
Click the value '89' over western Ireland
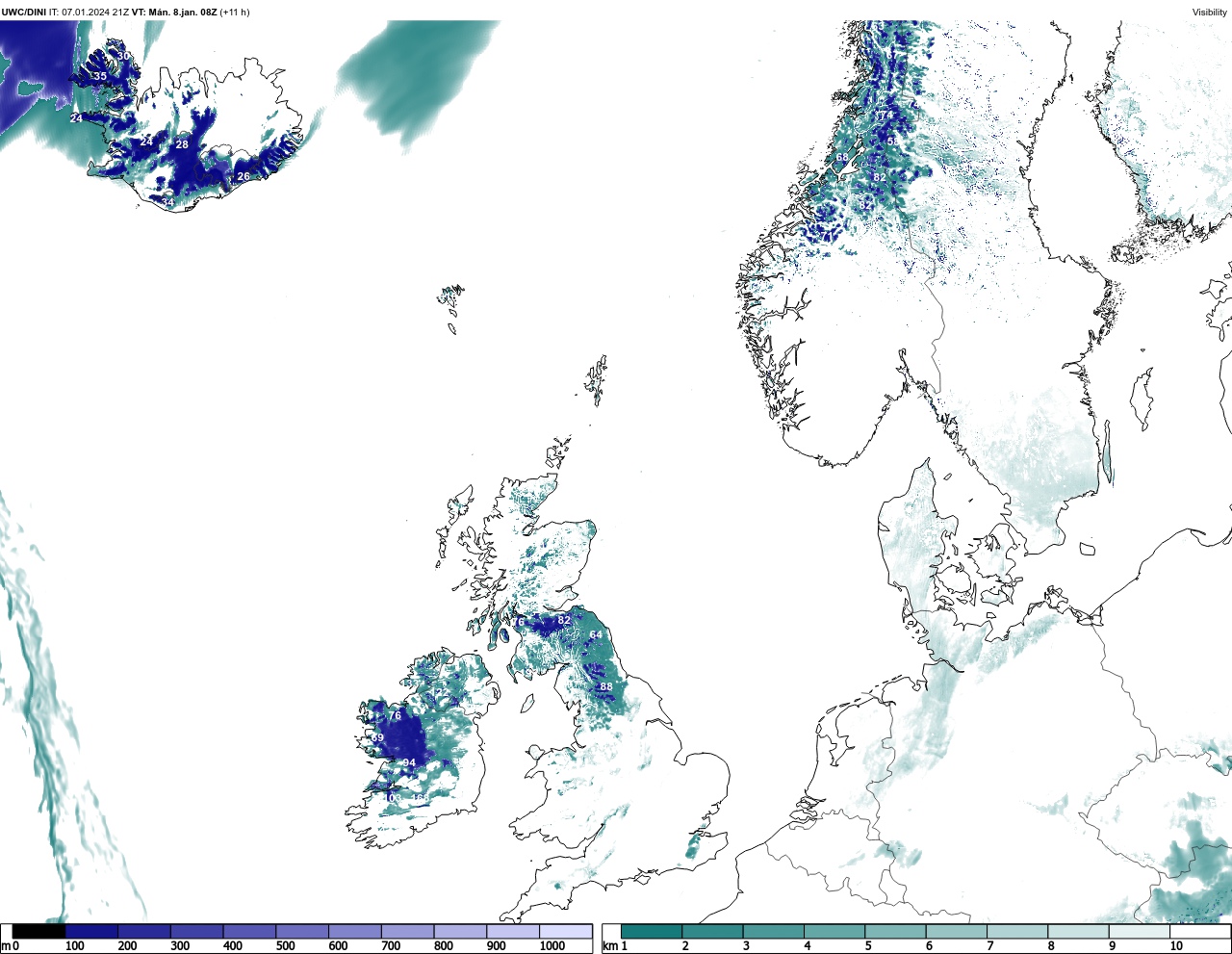coord(377,738)
